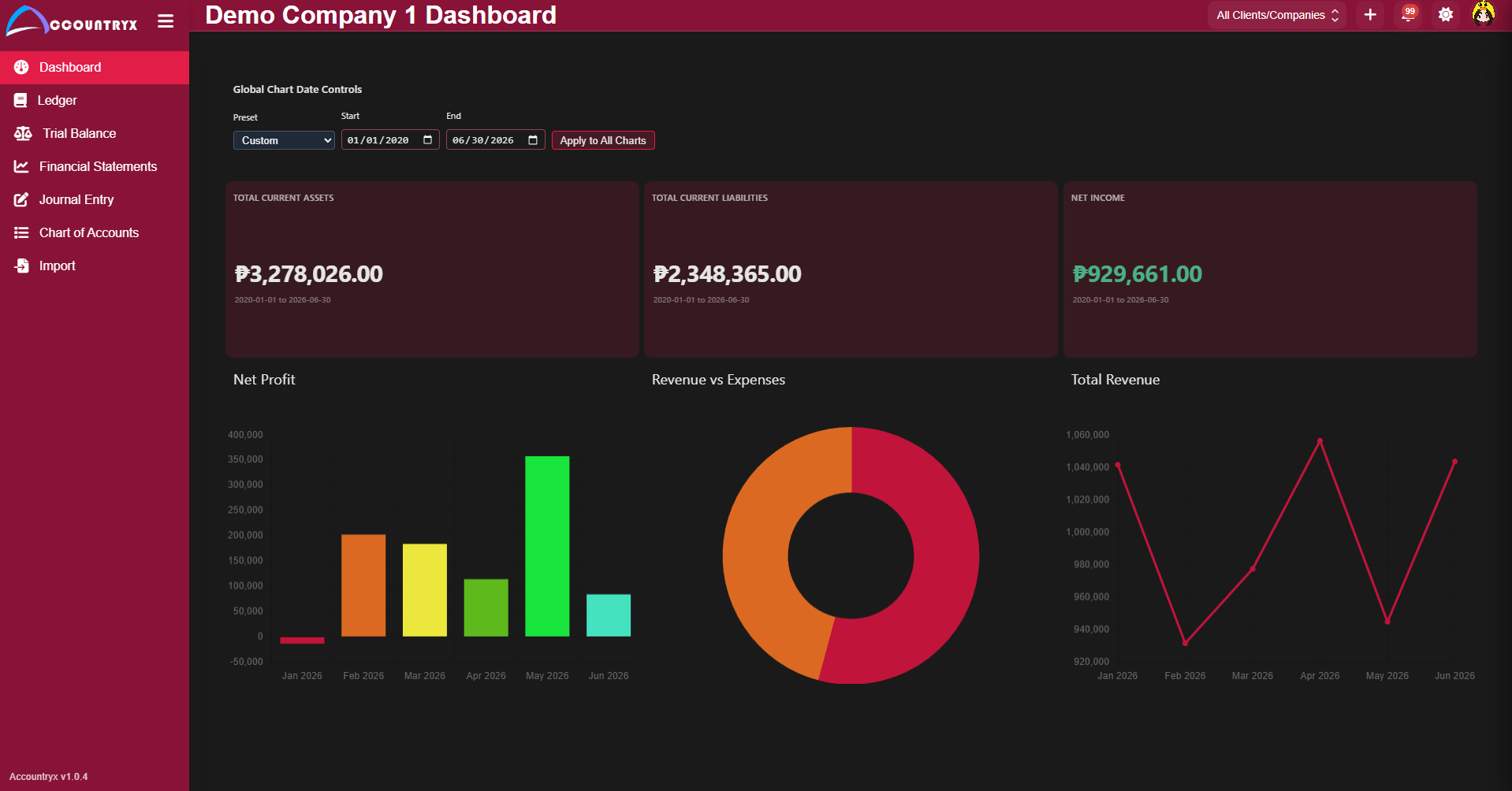
Task: Go to Ledger page
Action: click(95, 100)
